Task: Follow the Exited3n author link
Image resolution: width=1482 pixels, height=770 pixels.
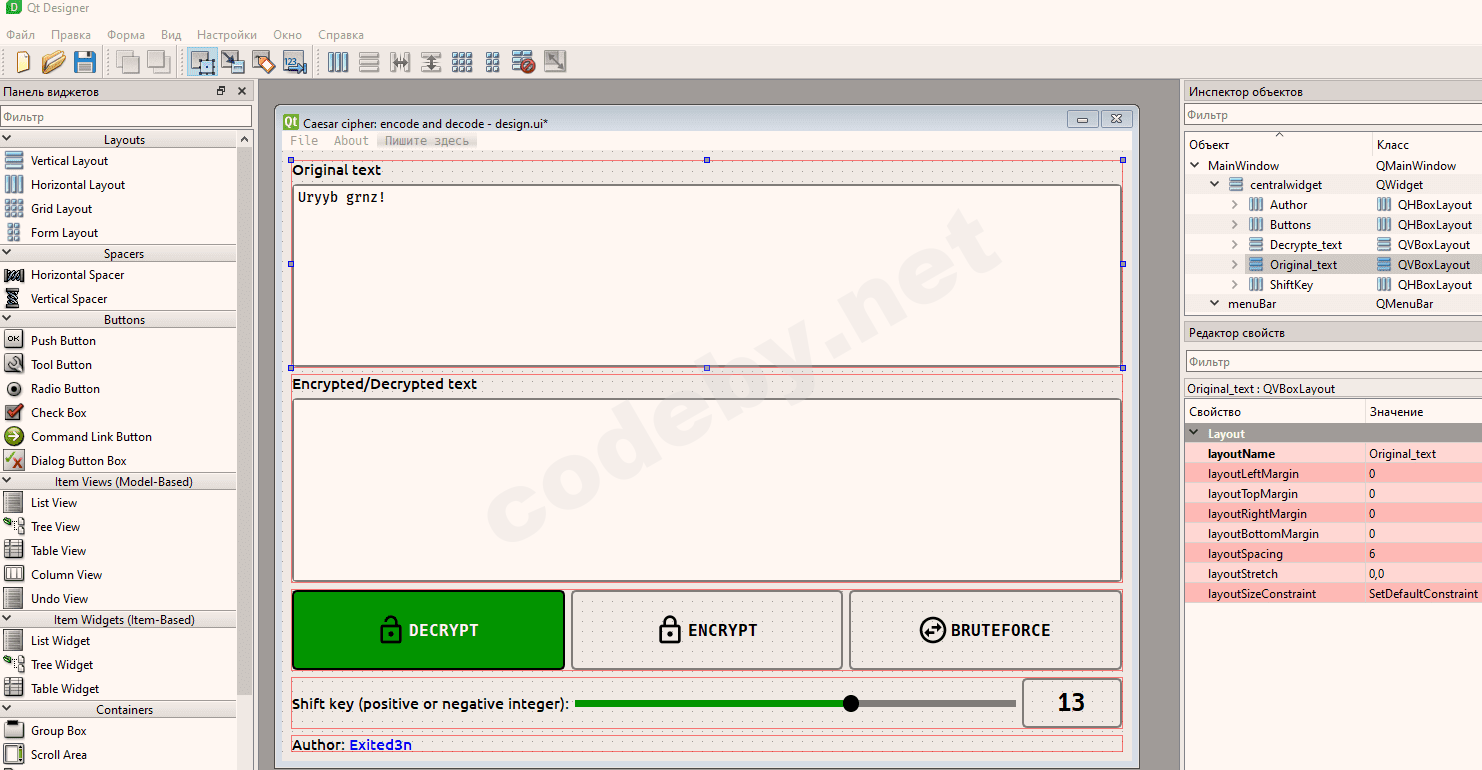Action: pyautogui.click(x=380, y=745)
